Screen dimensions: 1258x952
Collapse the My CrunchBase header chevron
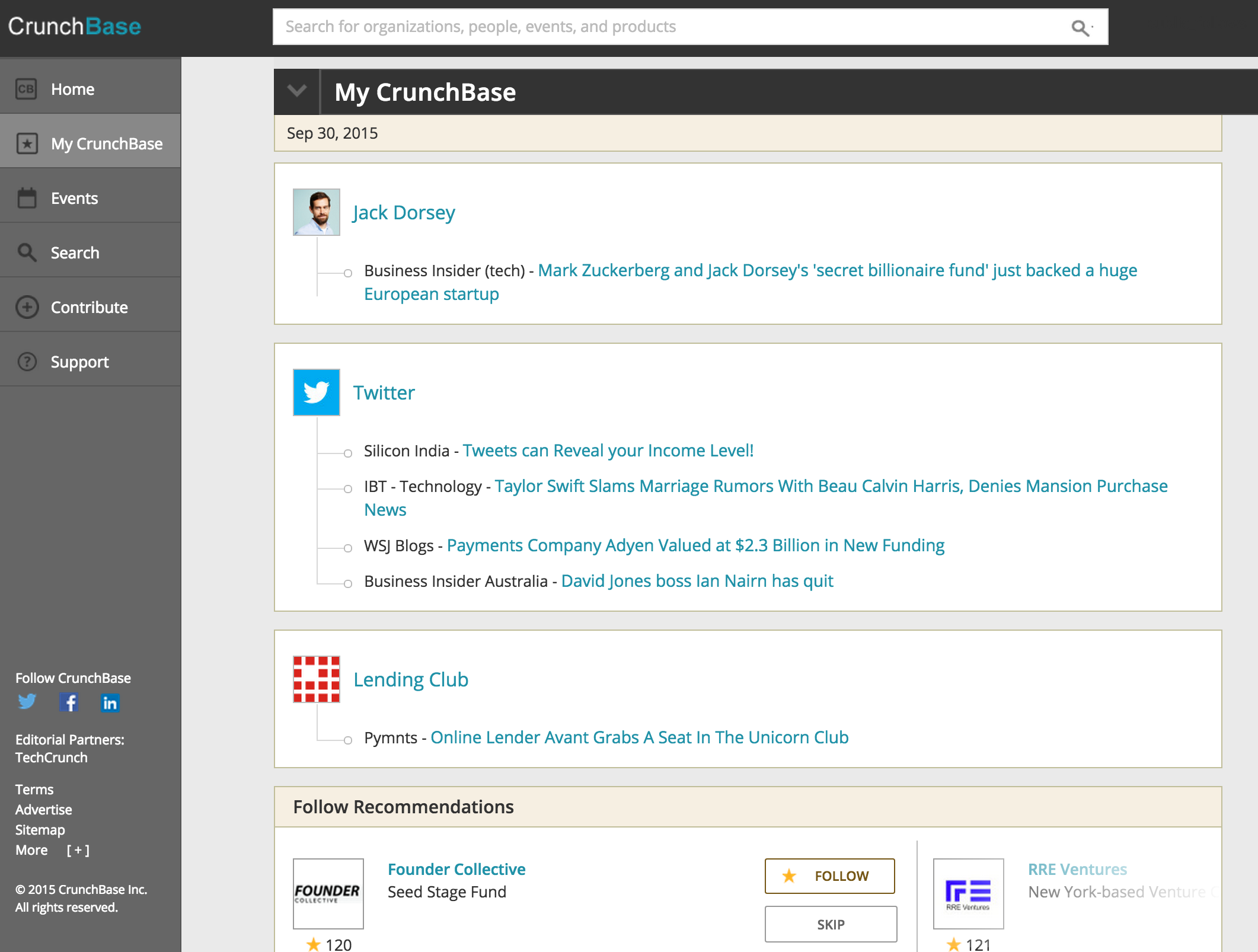point(296,91)
